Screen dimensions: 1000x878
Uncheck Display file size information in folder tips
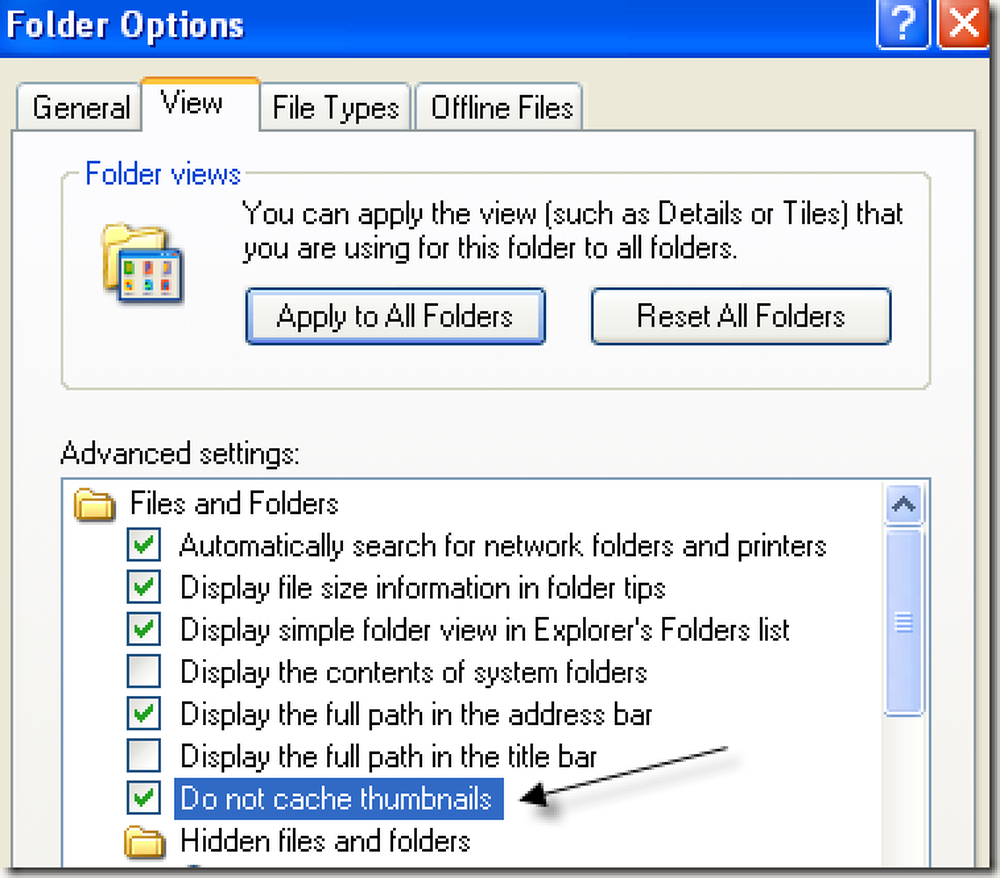[x=143, y=587]
